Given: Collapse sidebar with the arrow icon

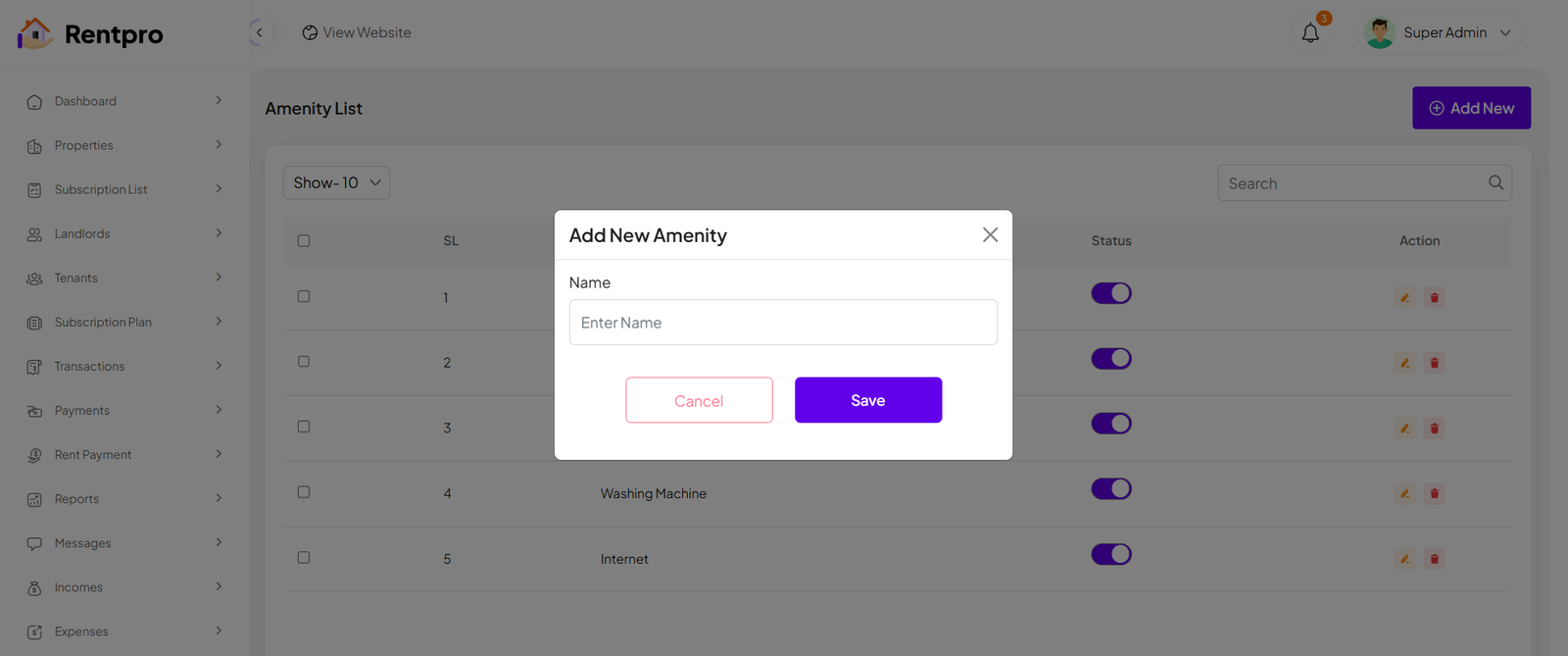Looking at the screenshot, I should pyautogui.click(x=259, y=32).
